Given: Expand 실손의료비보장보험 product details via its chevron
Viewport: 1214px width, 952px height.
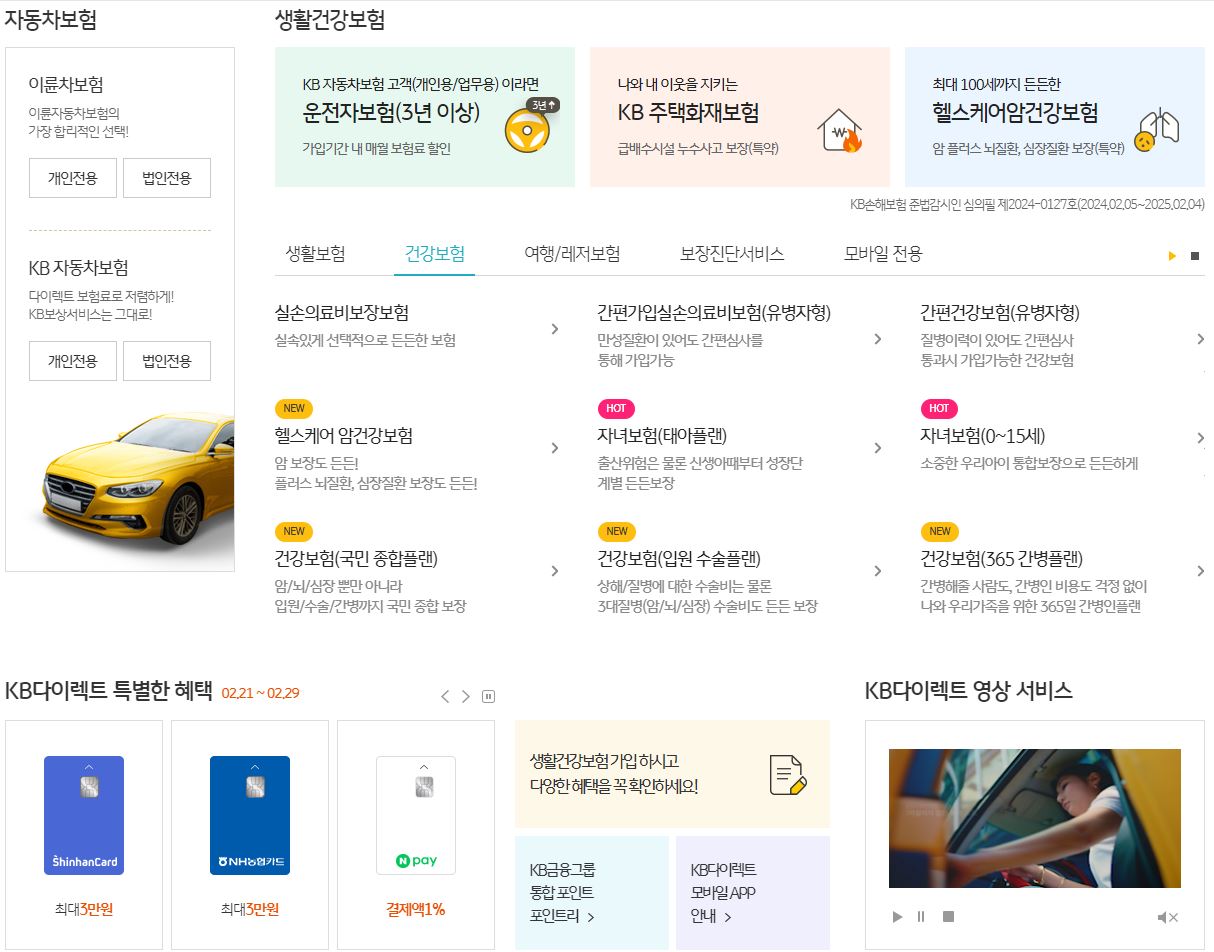Looking at the screenshot, I should tap(555, 330).
